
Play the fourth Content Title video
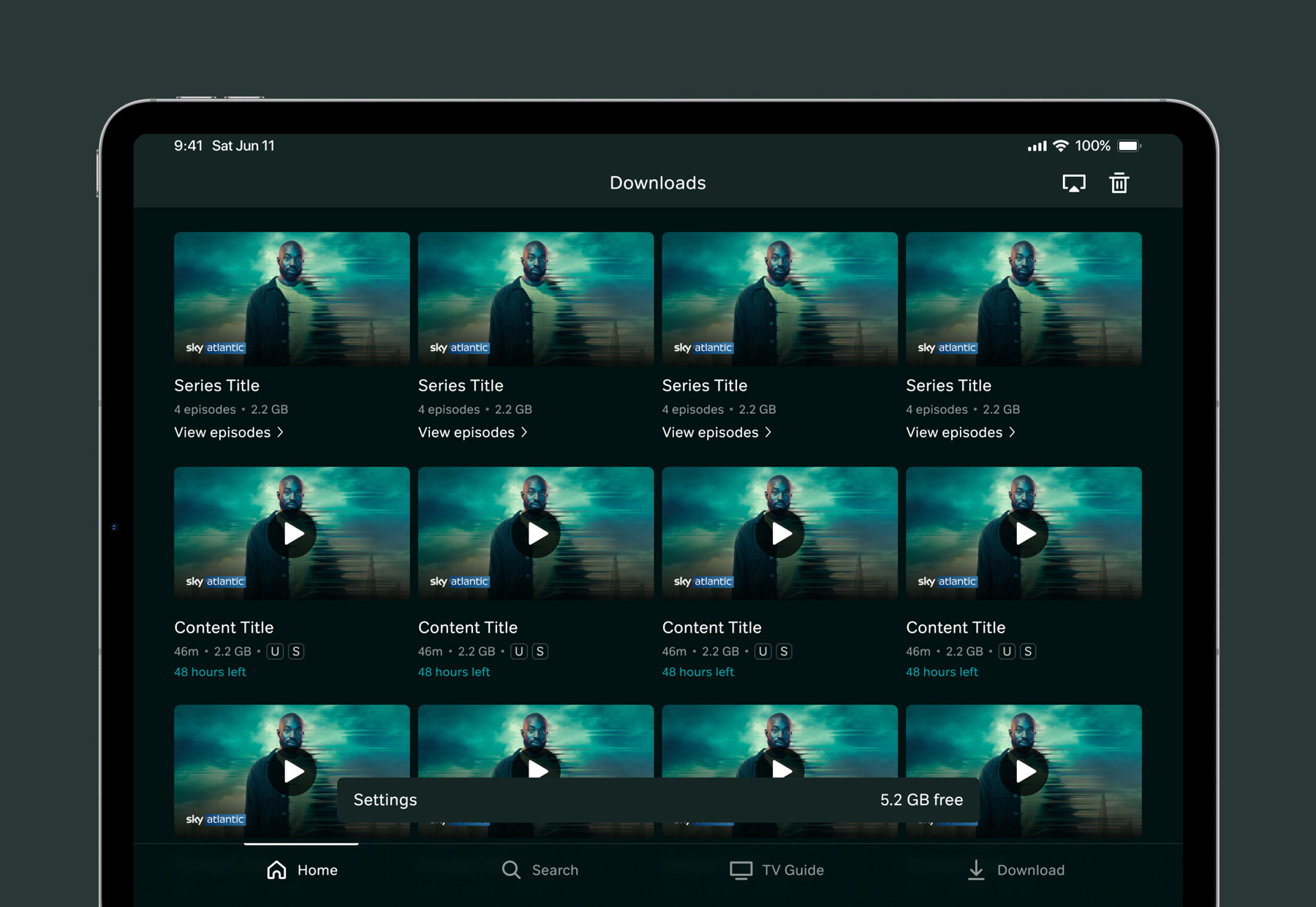point(1024,533)
